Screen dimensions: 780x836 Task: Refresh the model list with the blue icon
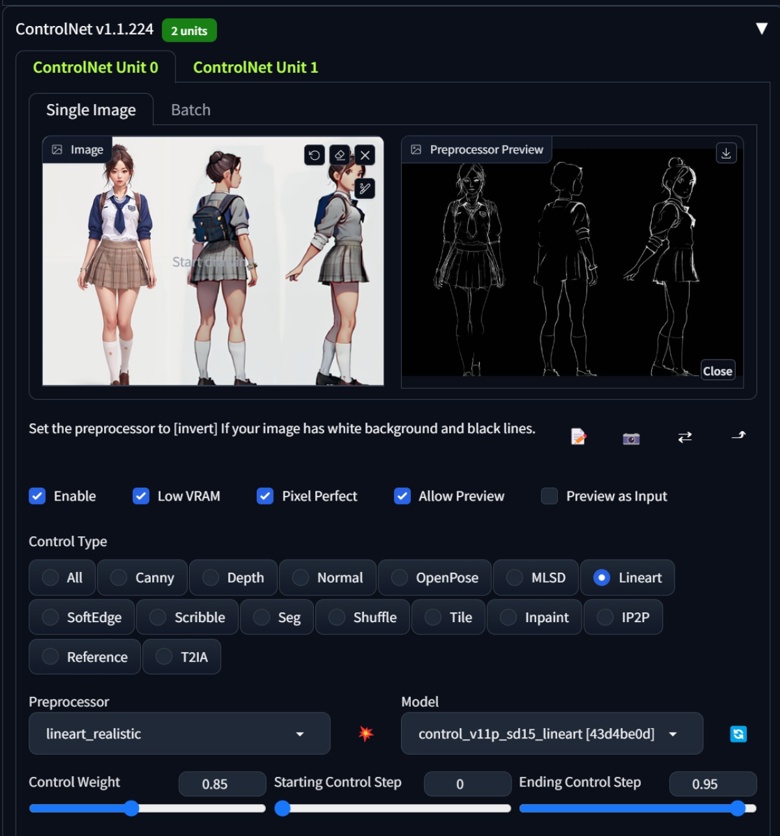738,734
